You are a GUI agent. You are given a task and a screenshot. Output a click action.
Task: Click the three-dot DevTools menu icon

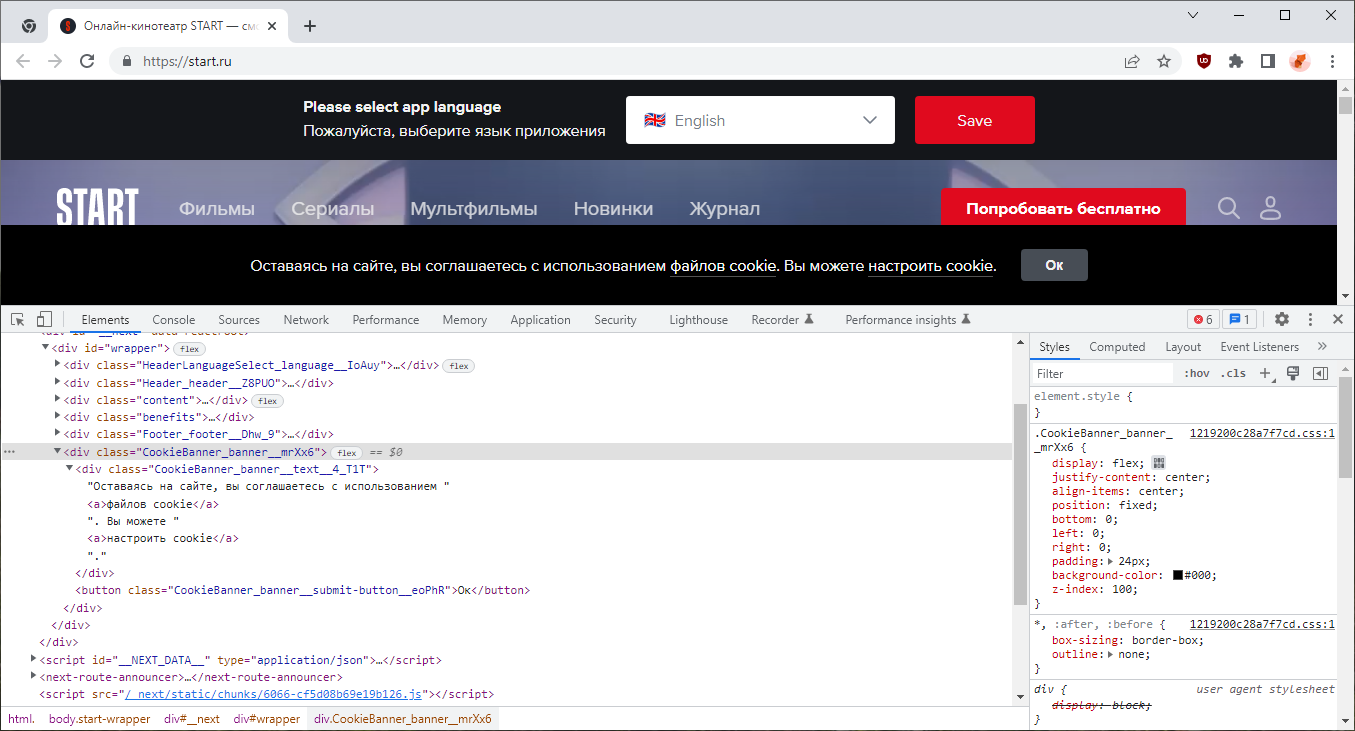[1310, 318]
